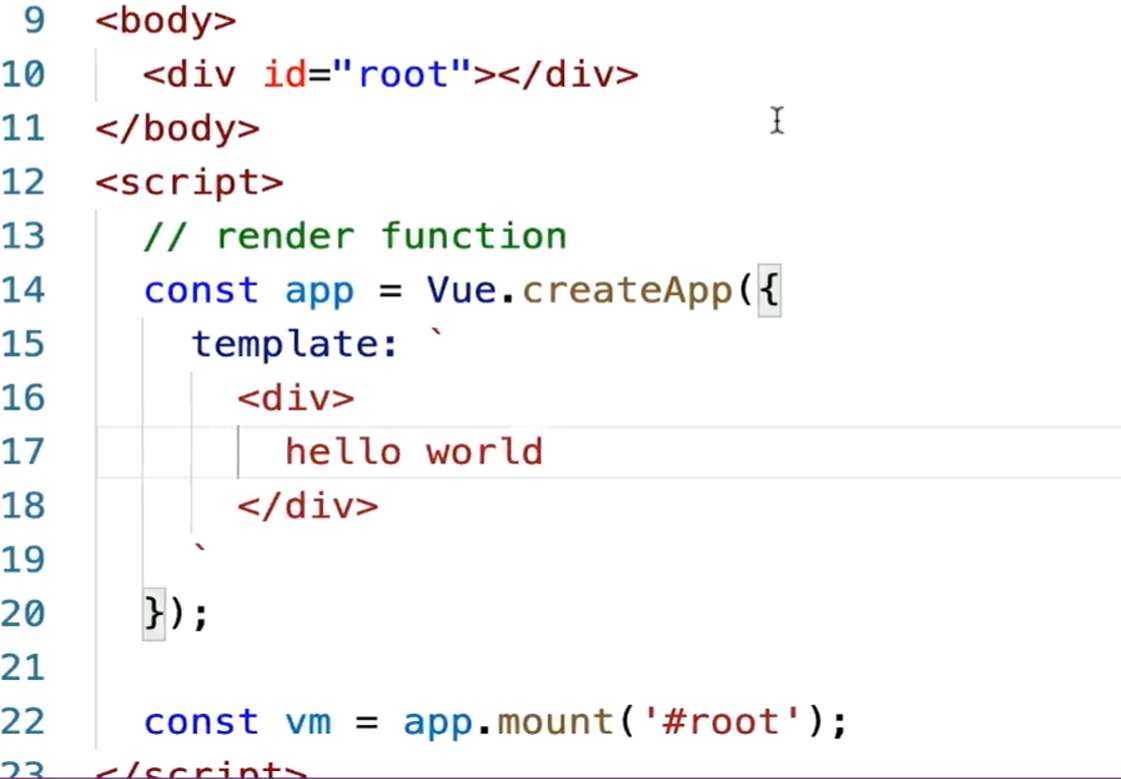This screenshot has width=1121, height=779.
Task: Click the const keyword on line 14
Action: (x=201, y=290)
